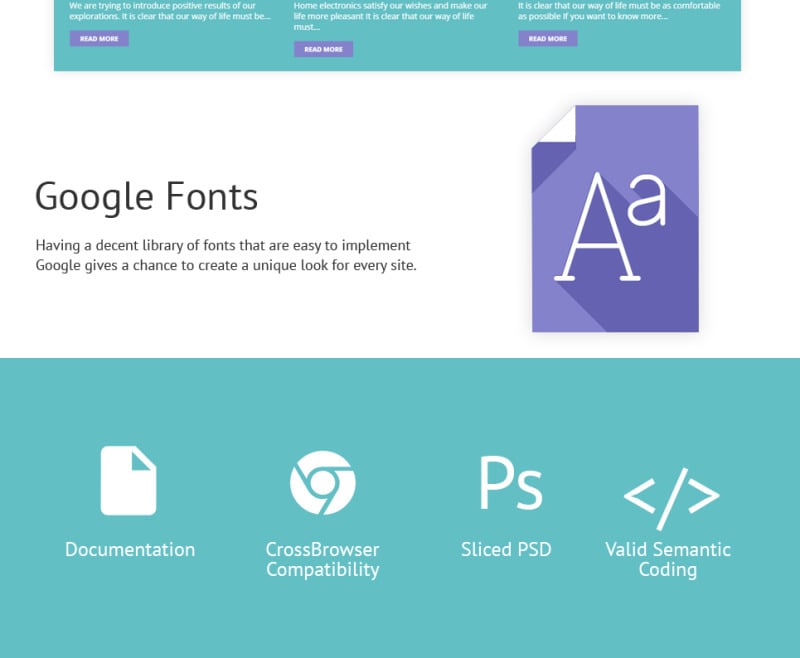
Task: Click the Valid Semantic Coding label
Action: (668, 559)
